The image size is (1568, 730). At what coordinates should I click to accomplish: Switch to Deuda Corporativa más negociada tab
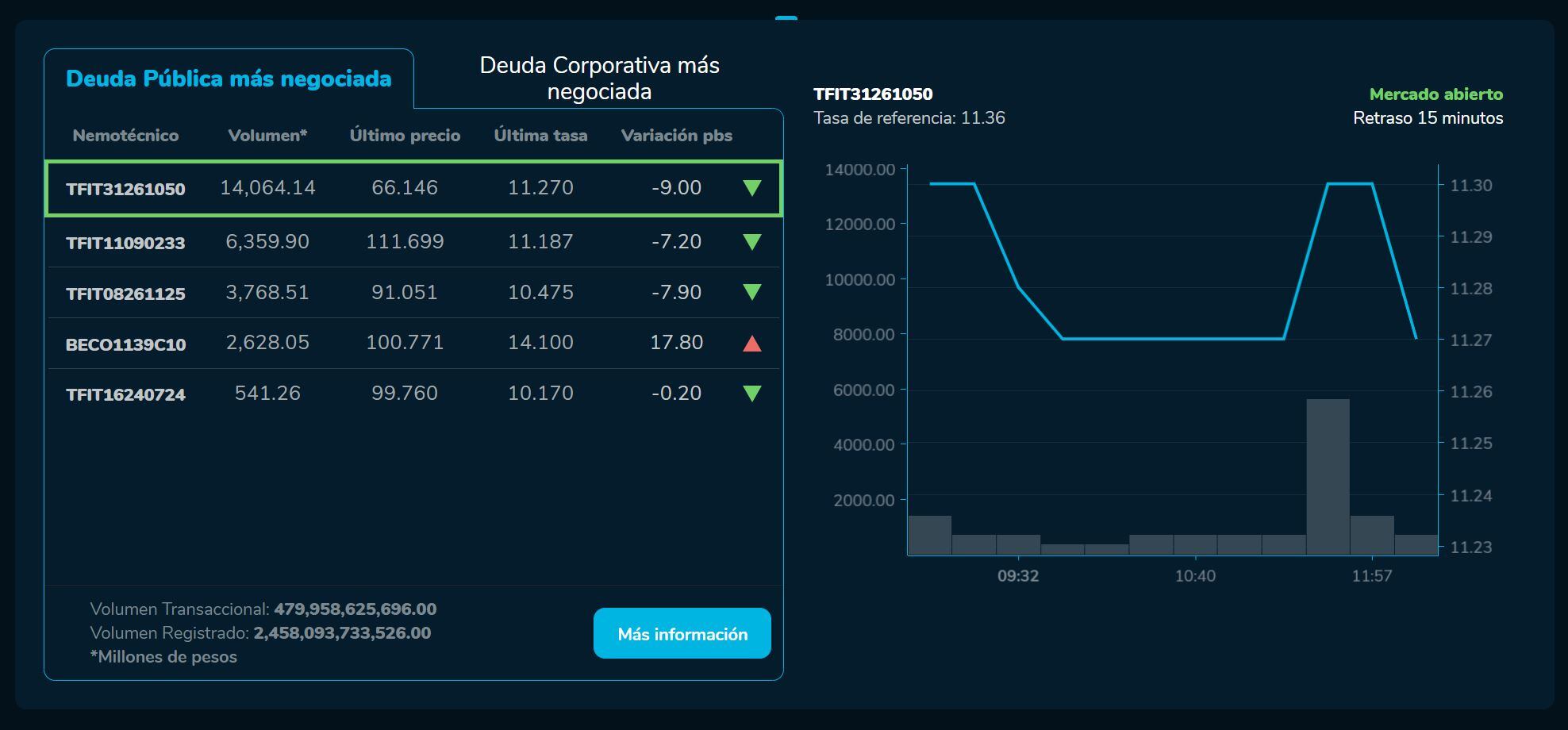tap(599, 79)
